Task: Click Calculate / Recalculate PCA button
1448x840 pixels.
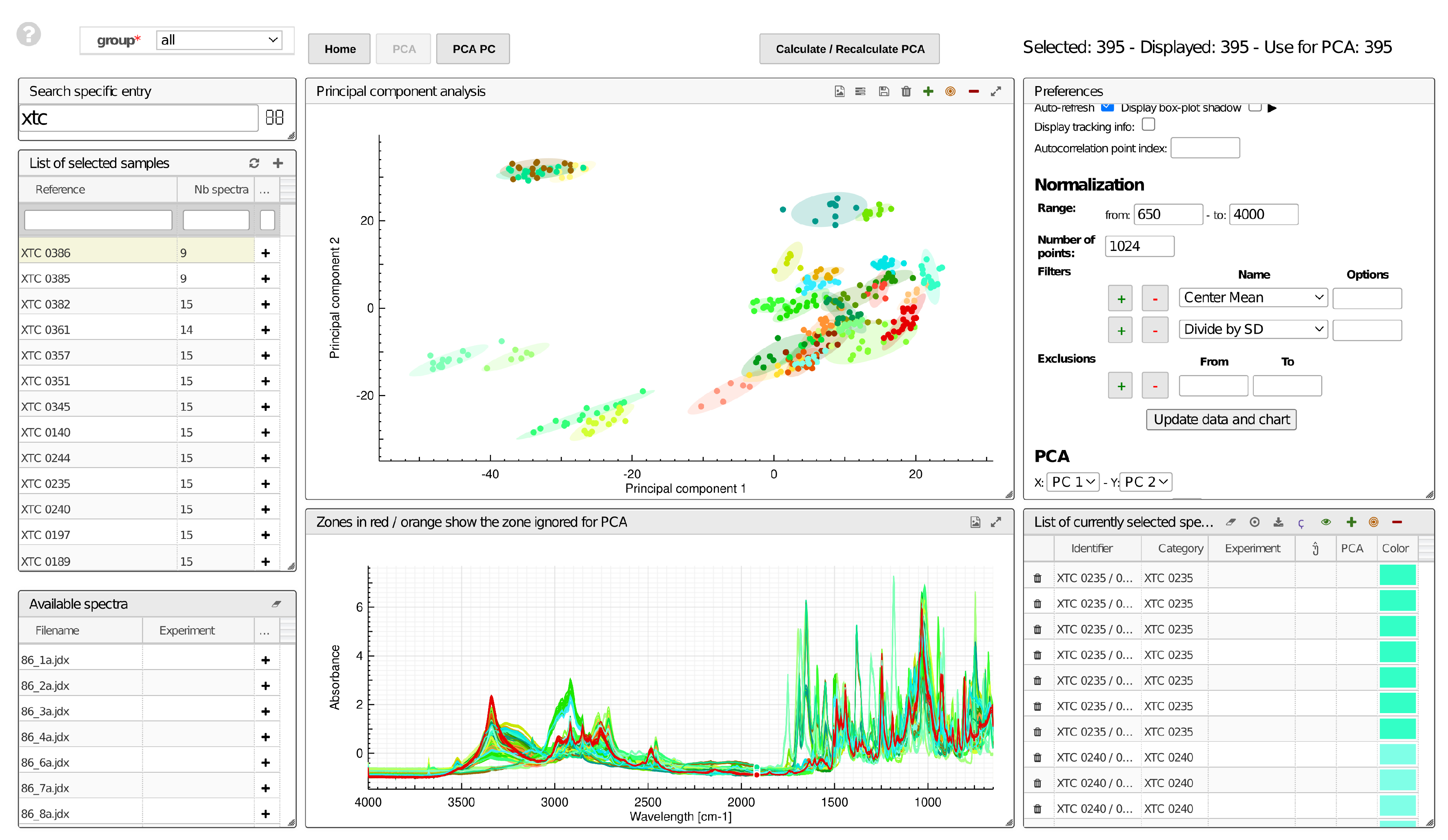Action: (849, 49)
